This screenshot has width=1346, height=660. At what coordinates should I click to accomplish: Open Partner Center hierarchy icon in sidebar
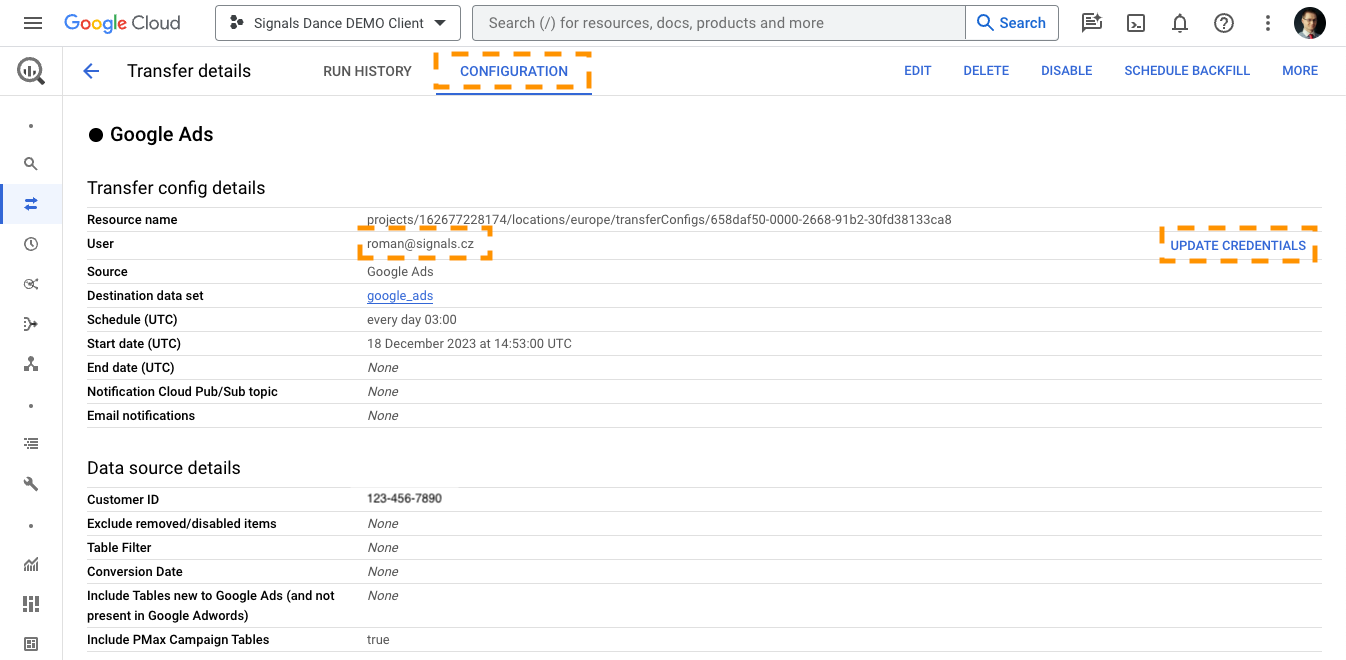(31, 364)
